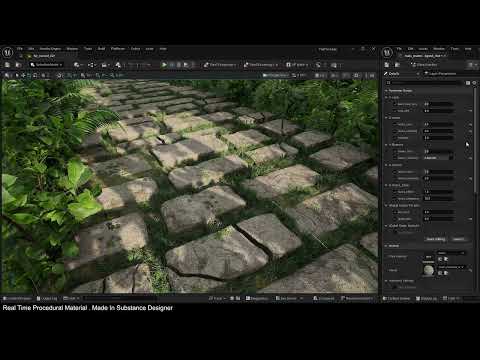Click the property matrix grid icon beside search
This screenshot has width=480, height=360.
pyautogui.click(x=468, y=82)
